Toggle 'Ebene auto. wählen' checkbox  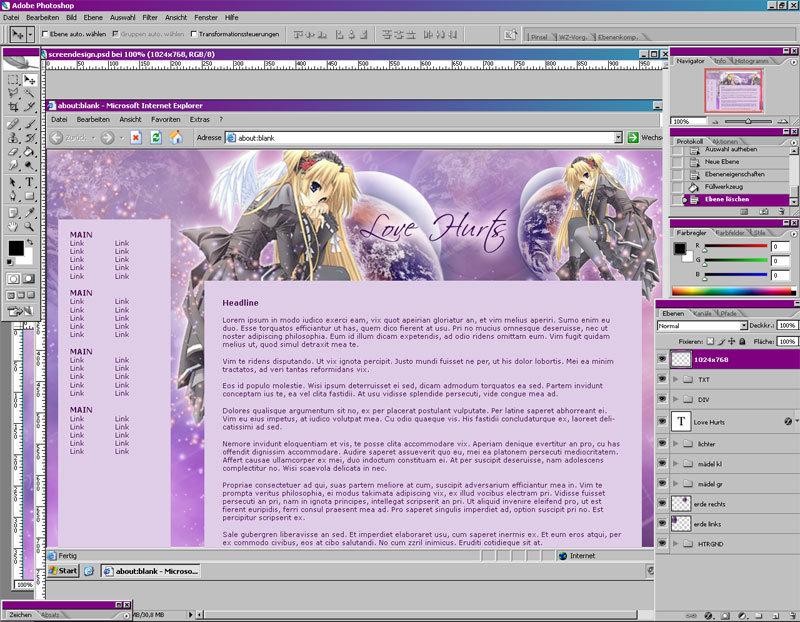pos(45,34)
